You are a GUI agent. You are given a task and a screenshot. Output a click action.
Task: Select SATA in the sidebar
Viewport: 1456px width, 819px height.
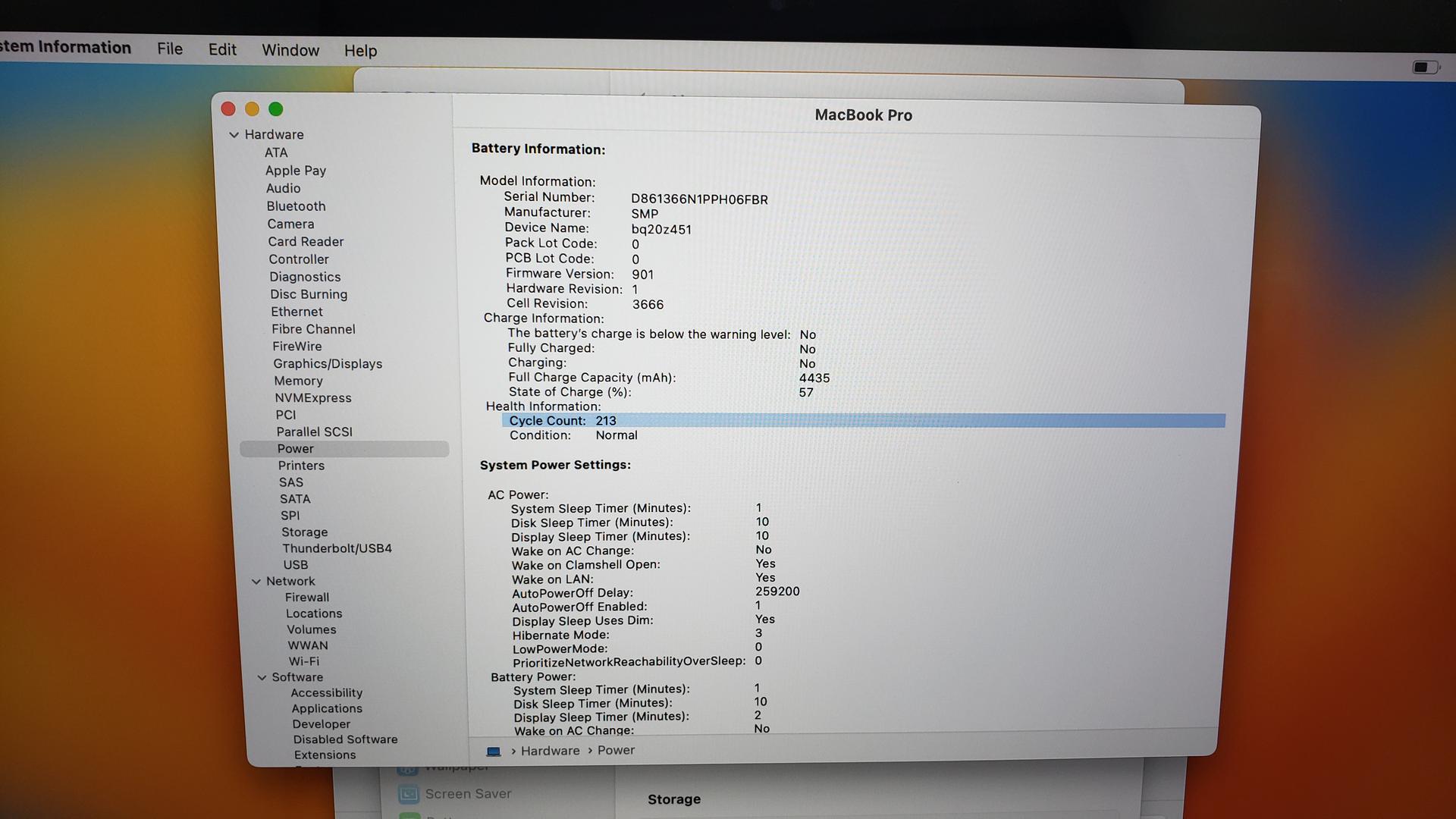tap(295, 499)
